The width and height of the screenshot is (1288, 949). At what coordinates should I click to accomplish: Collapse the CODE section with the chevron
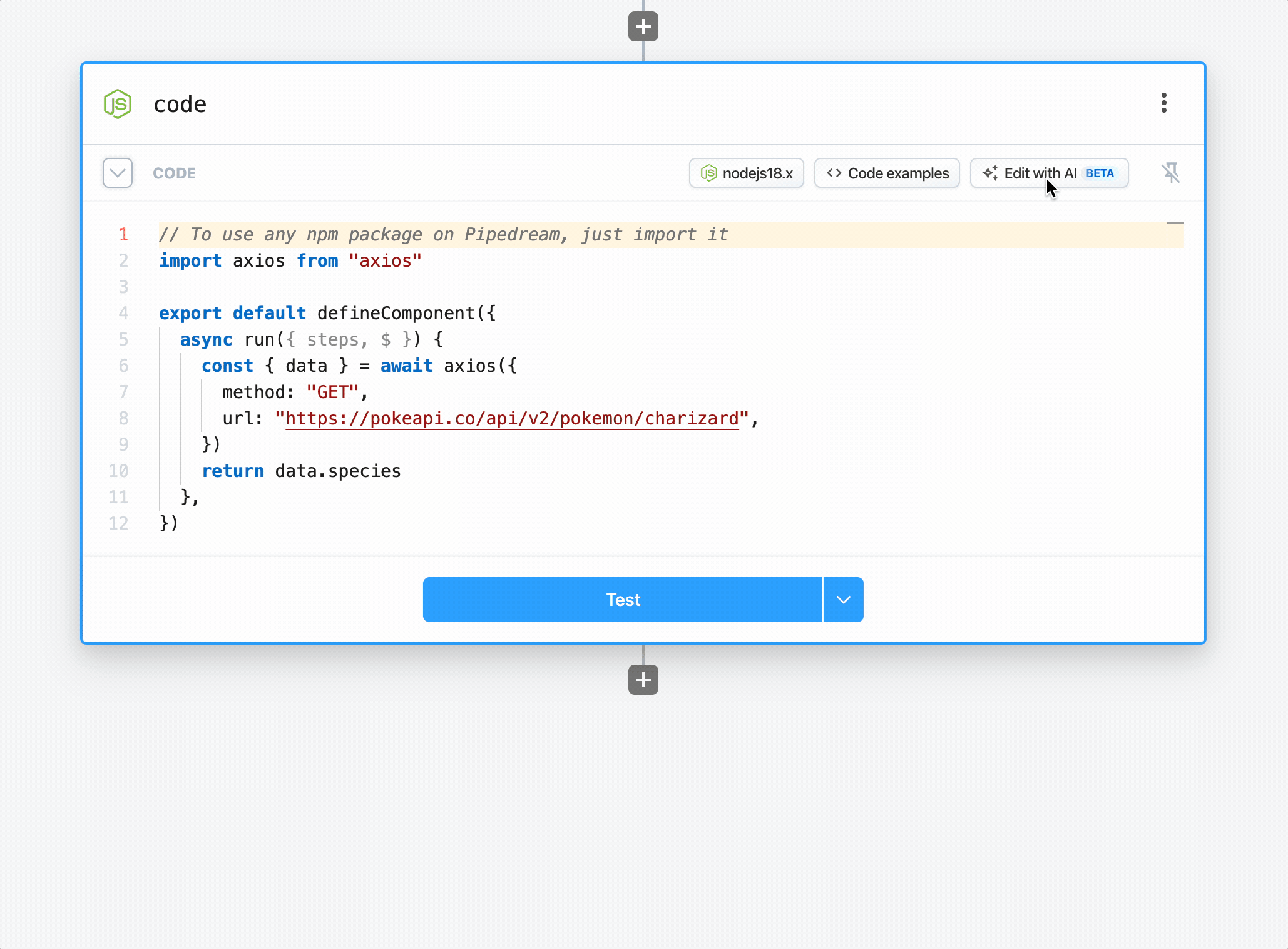pyautogui.click(x=118, y=173)
